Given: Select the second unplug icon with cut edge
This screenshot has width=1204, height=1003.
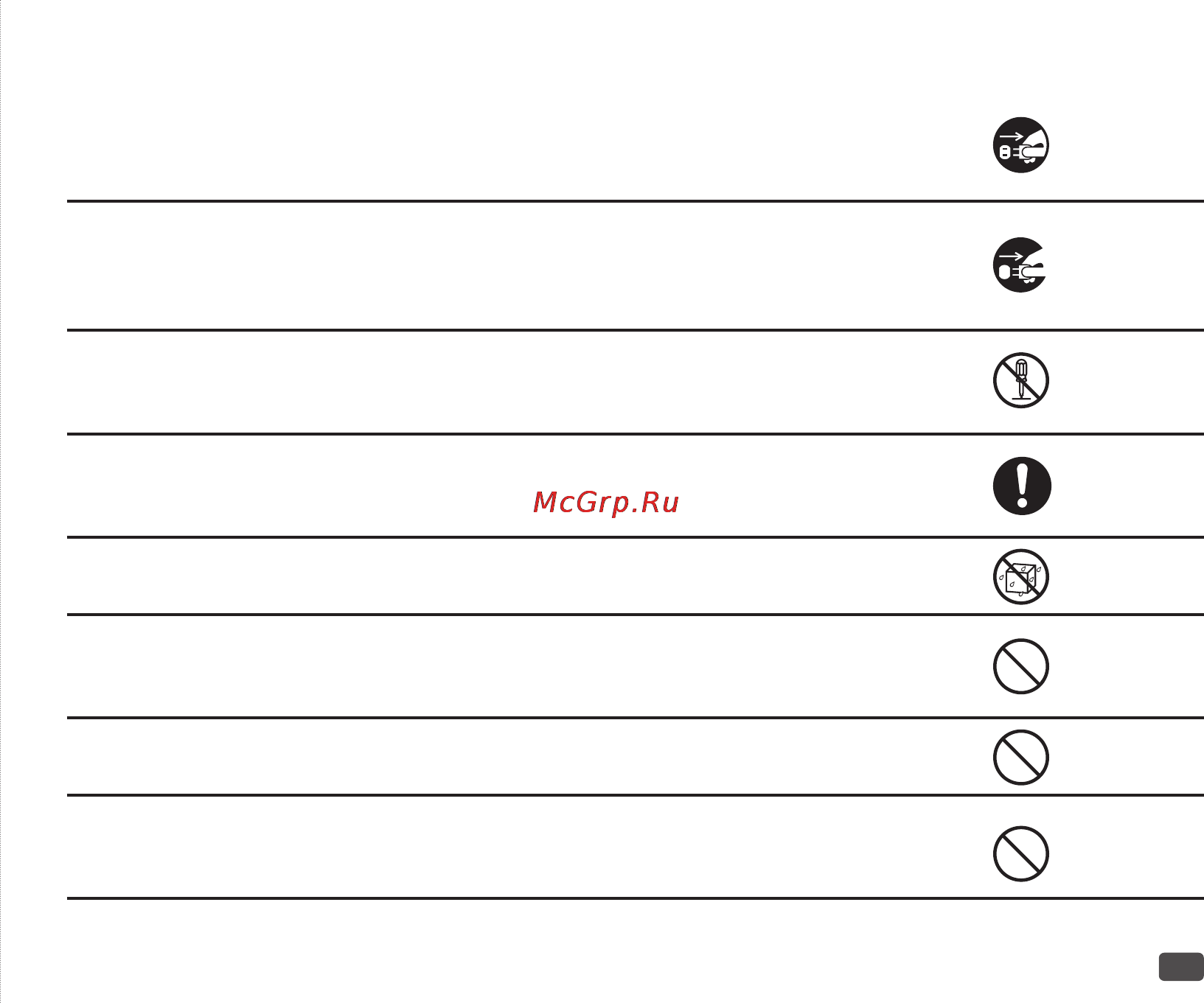Looking at the screenshot, I should point(1020,265).
